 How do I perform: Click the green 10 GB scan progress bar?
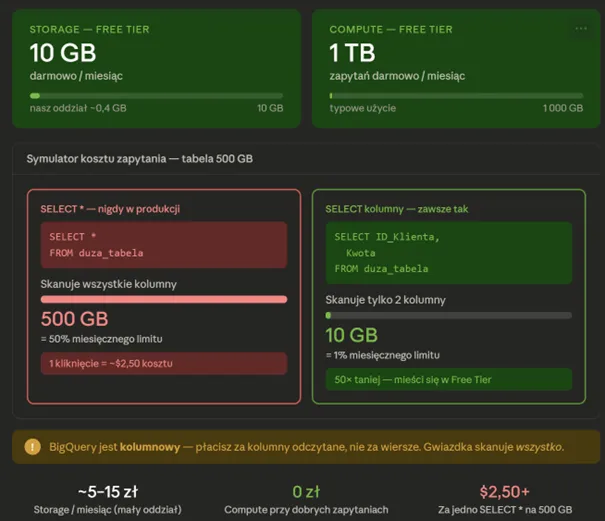pos(448,315)
